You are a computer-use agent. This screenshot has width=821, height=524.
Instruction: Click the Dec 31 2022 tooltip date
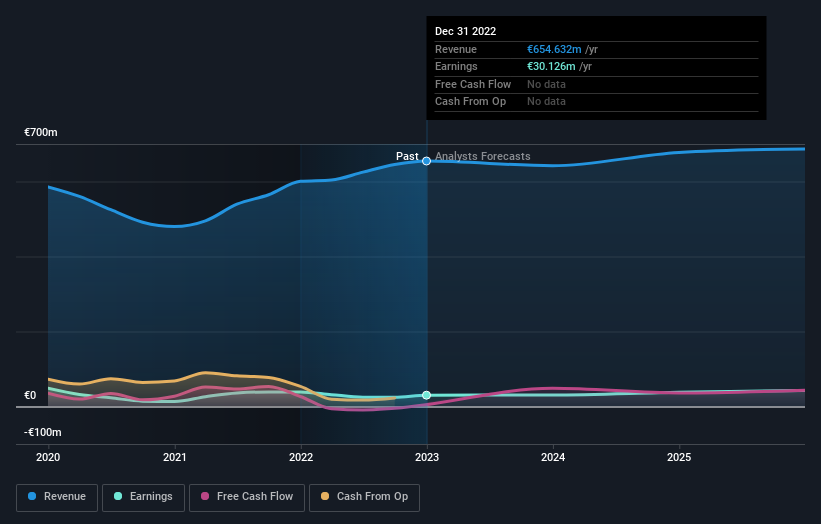pyautogui.click(x=465, y=31)
